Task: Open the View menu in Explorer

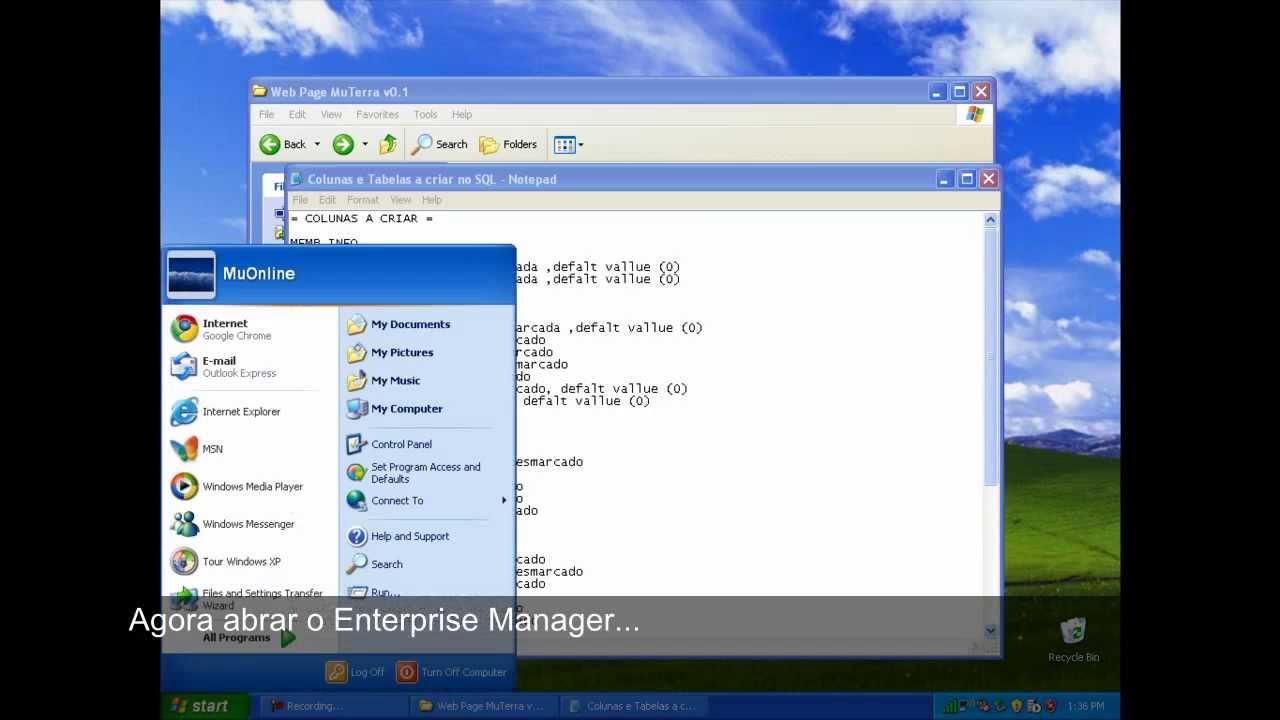Action: 331,115
